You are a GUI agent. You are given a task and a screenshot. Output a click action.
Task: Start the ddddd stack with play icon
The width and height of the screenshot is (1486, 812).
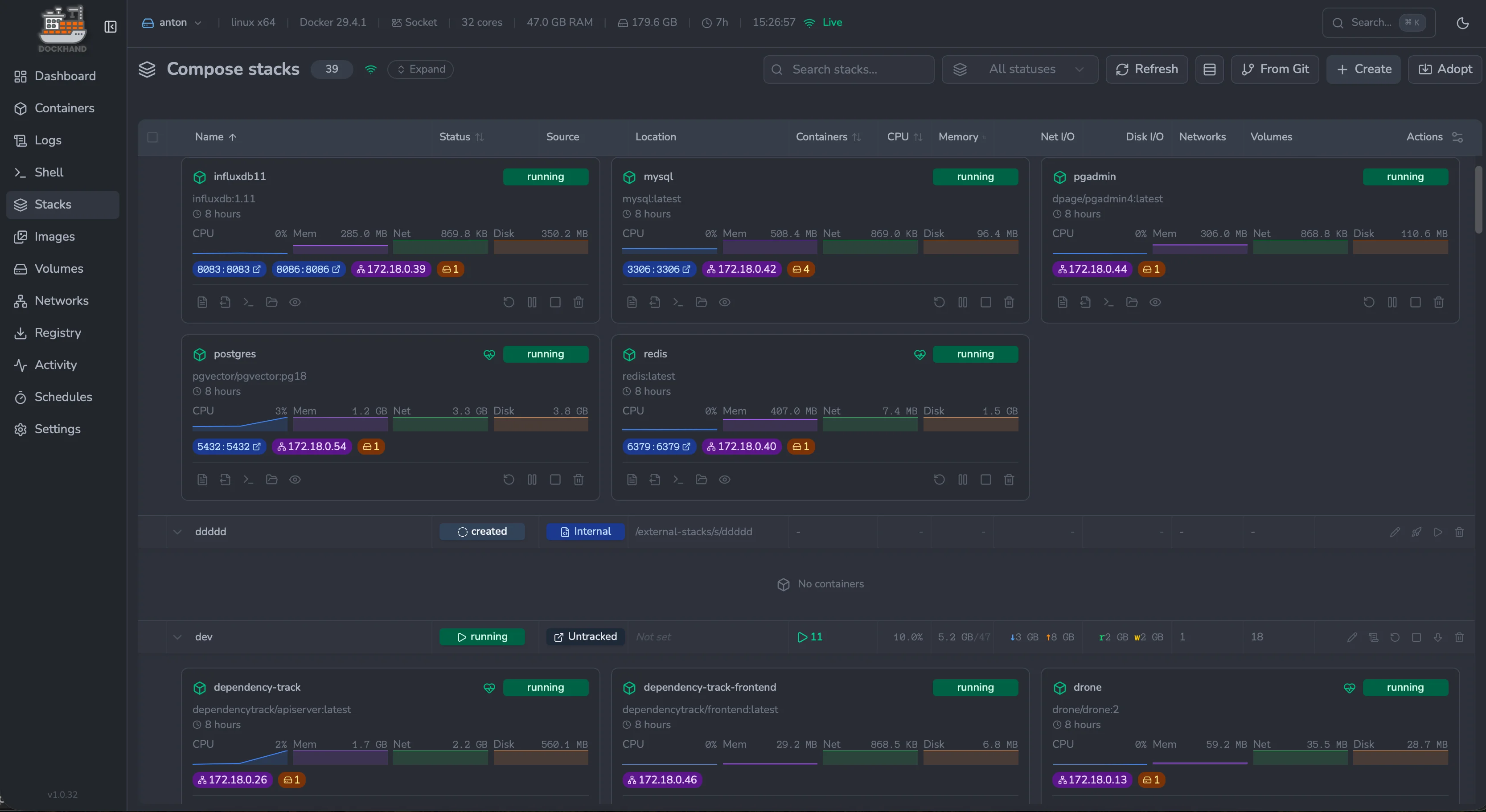tap(1437, 532)
